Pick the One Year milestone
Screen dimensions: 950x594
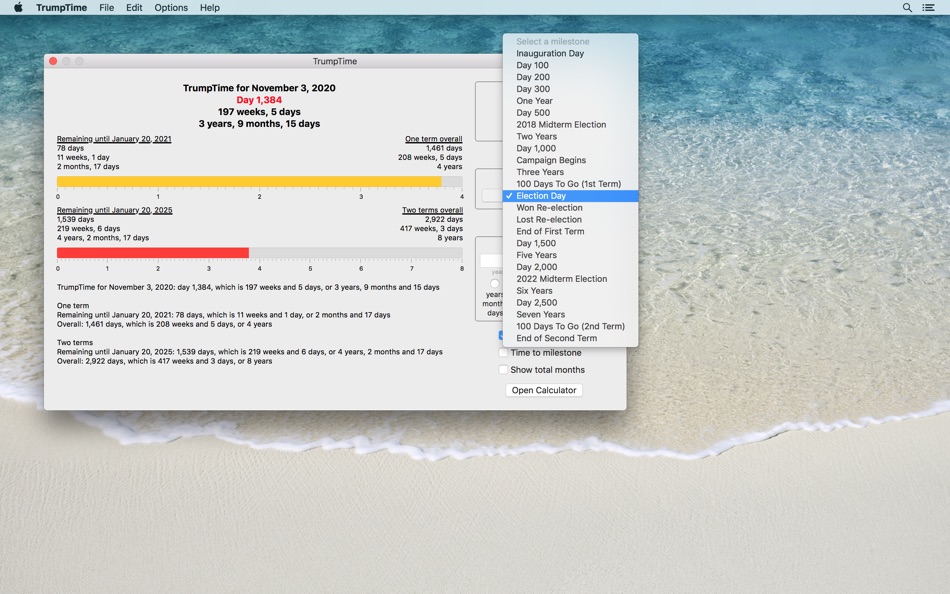point(570,101)
